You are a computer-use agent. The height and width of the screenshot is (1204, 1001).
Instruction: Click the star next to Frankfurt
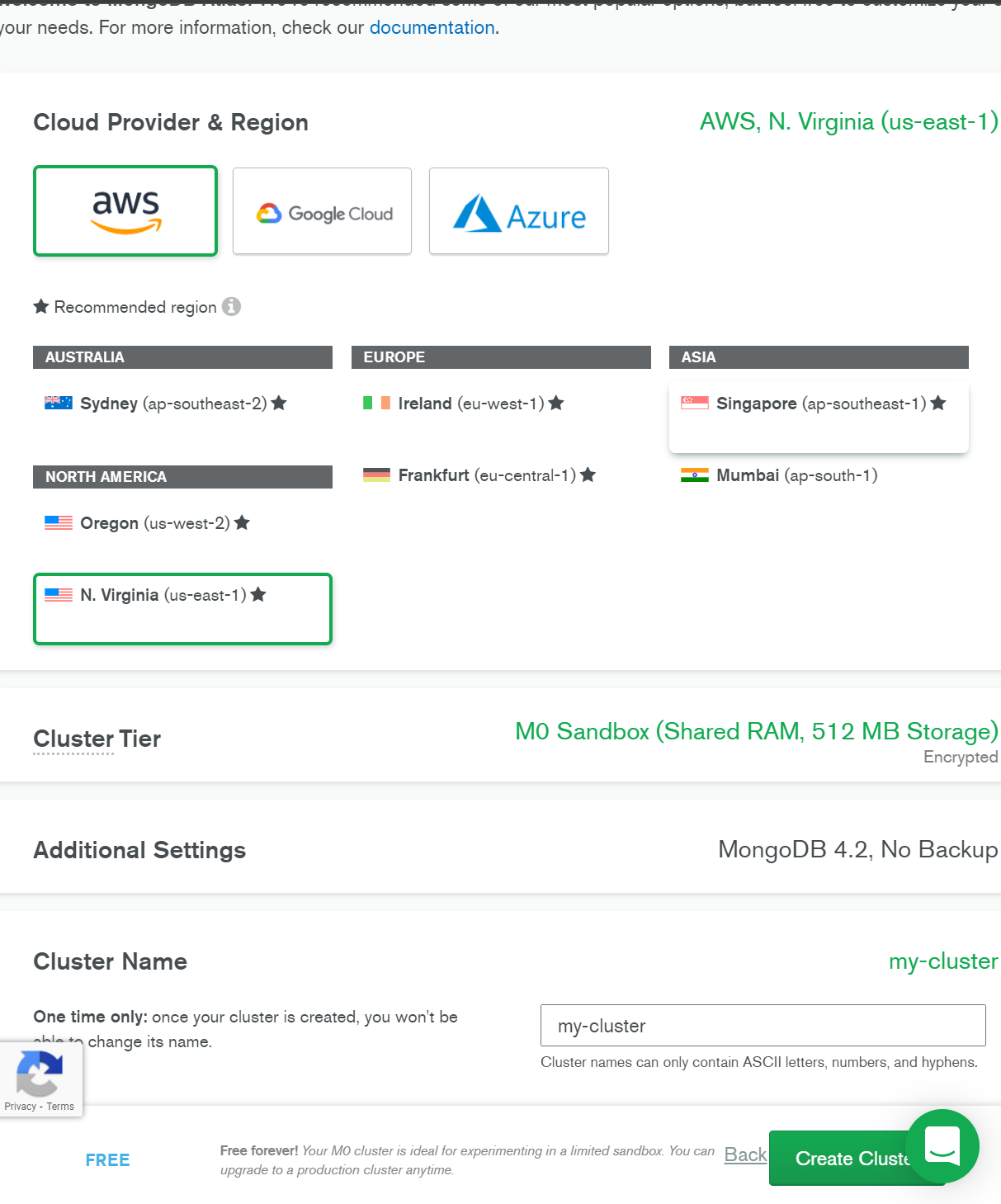coord(588,475)
